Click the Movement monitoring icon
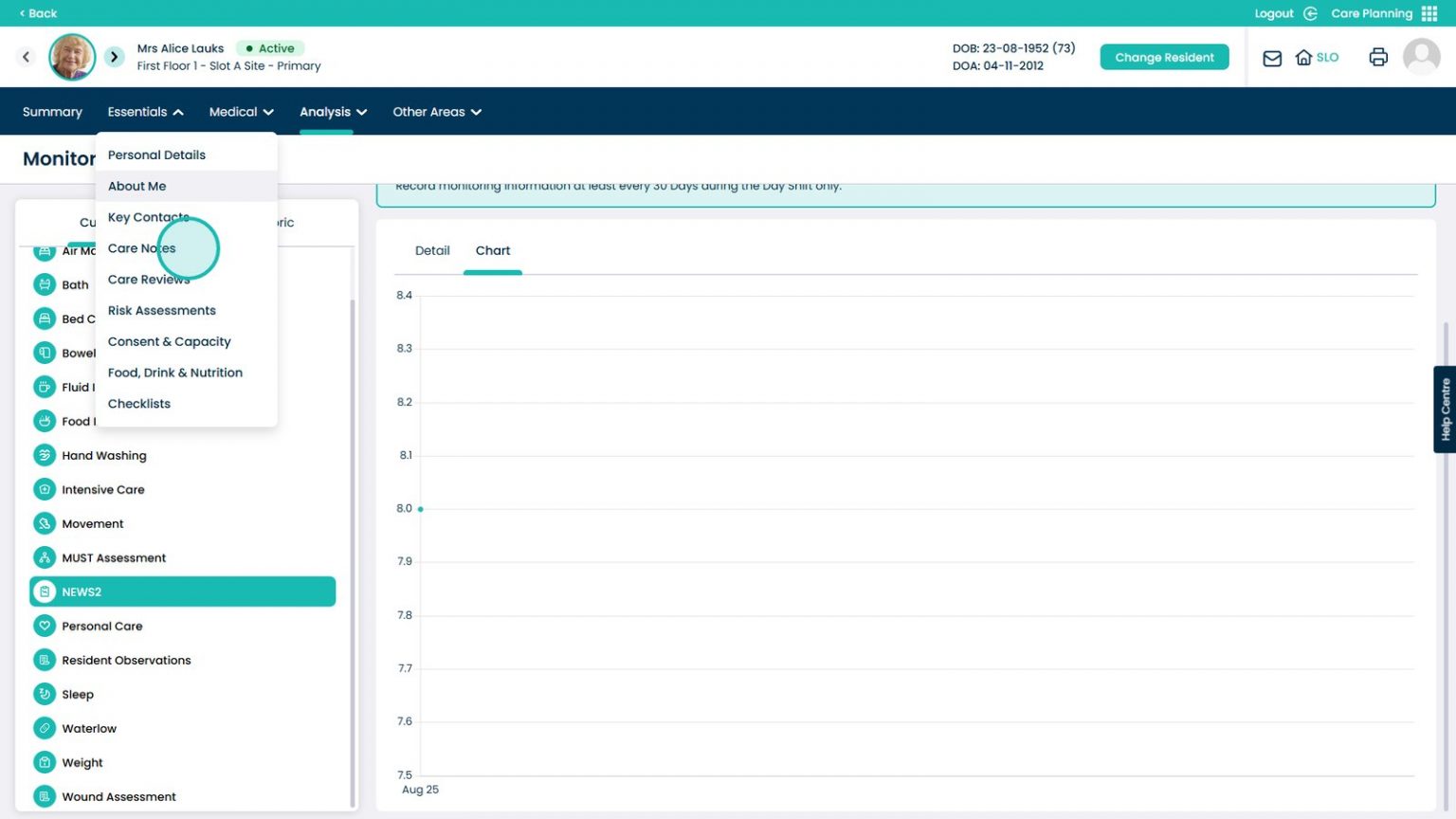This screenshot has width=1456, height=819. (45, 523)
